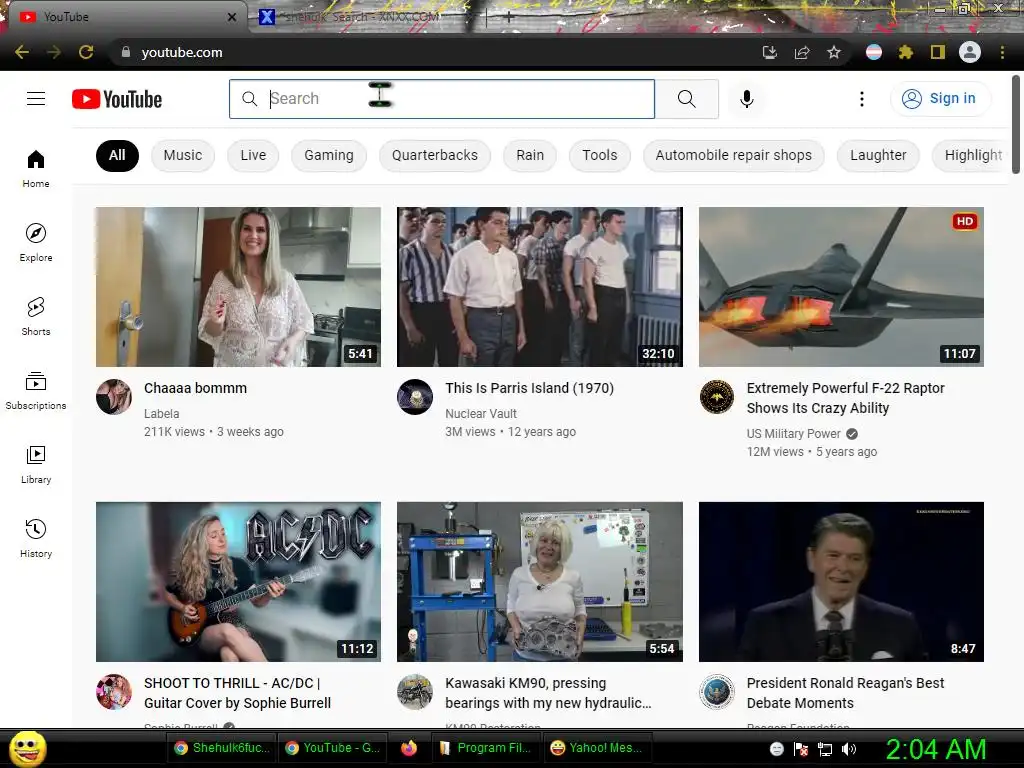The width and height of the screenshot is (1024, 768).
Task: Toggle the browser side panel icon
Action: (x=937, y=52)
